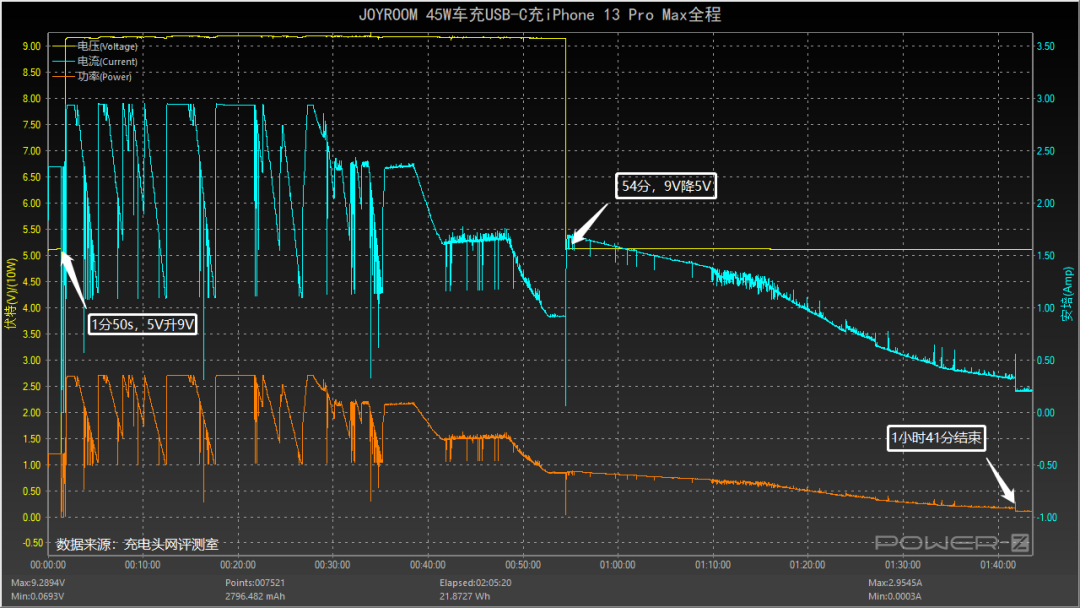Click the 01:20:00 time axis label
This screenshot has width=1080, height=608.
click(807, 565)
